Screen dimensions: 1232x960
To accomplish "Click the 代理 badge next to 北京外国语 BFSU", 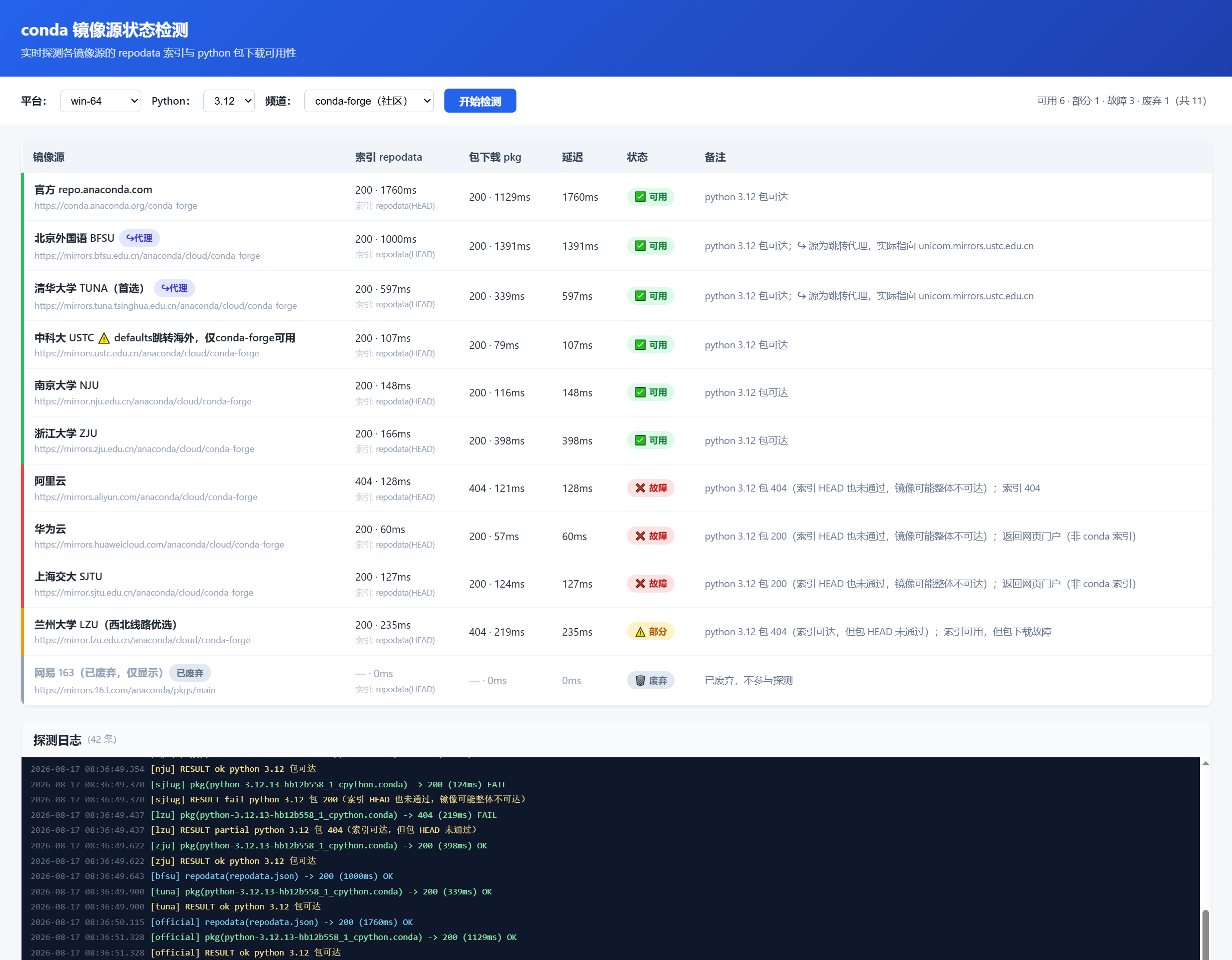I will pyautogui.click(x=139, y=238).
